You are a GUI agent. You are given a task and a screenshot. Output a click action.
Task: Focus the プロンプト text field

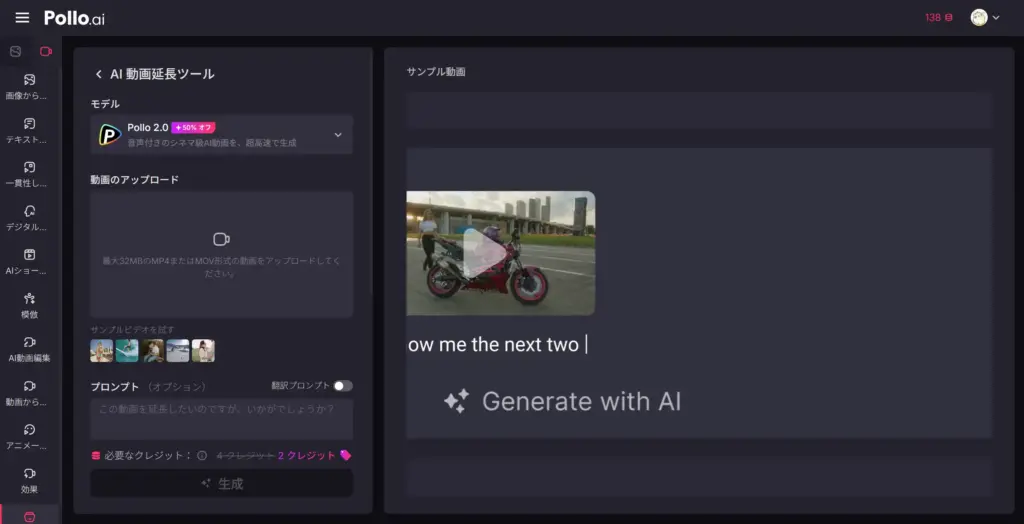pos(221,419)
